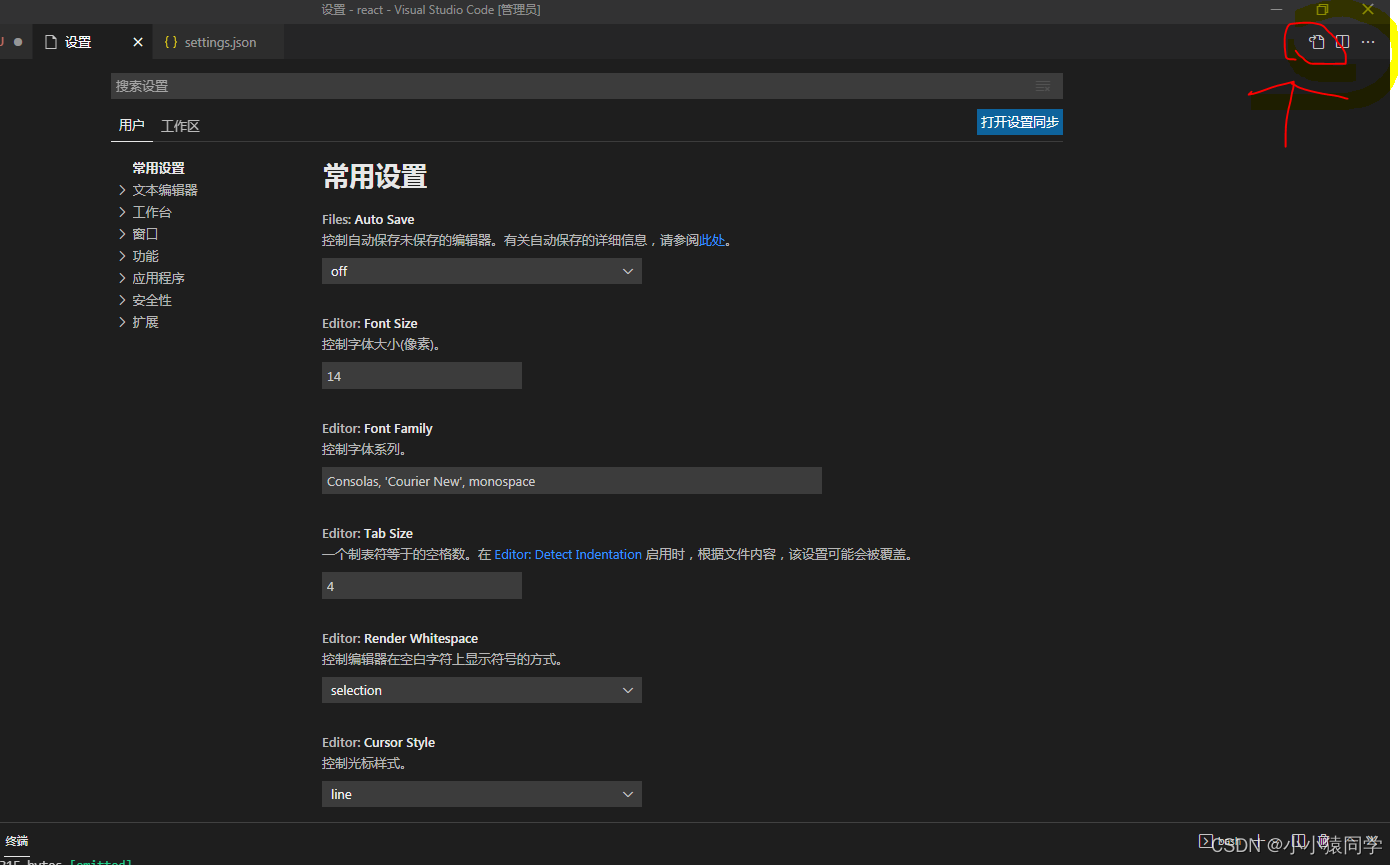Image resolution: width=1398 pixels, height=865 pixels.
Task: Click the Tab Size value field
Action: point(422,586)
